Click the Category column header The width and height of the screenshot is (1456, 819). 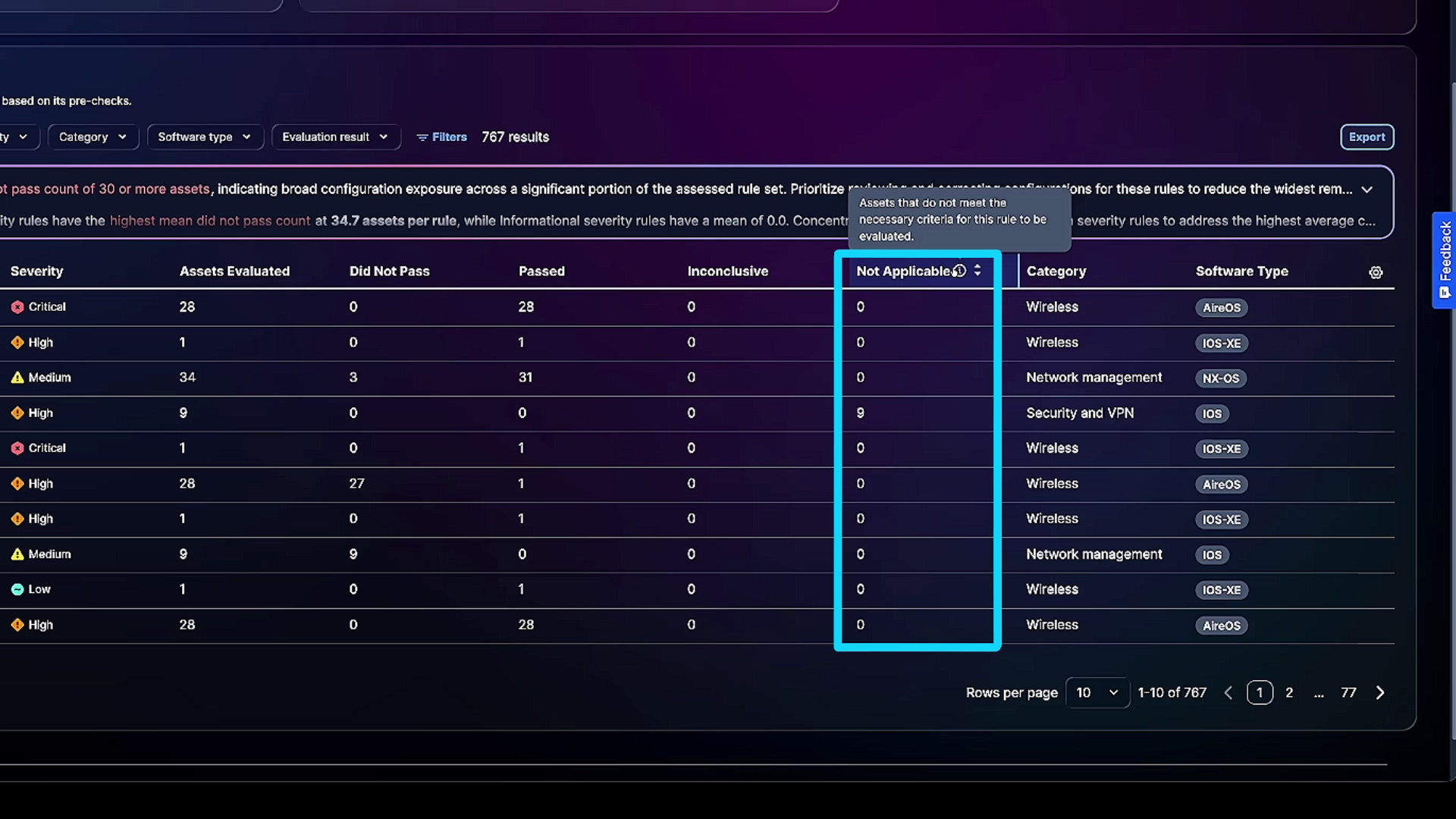1056,271
